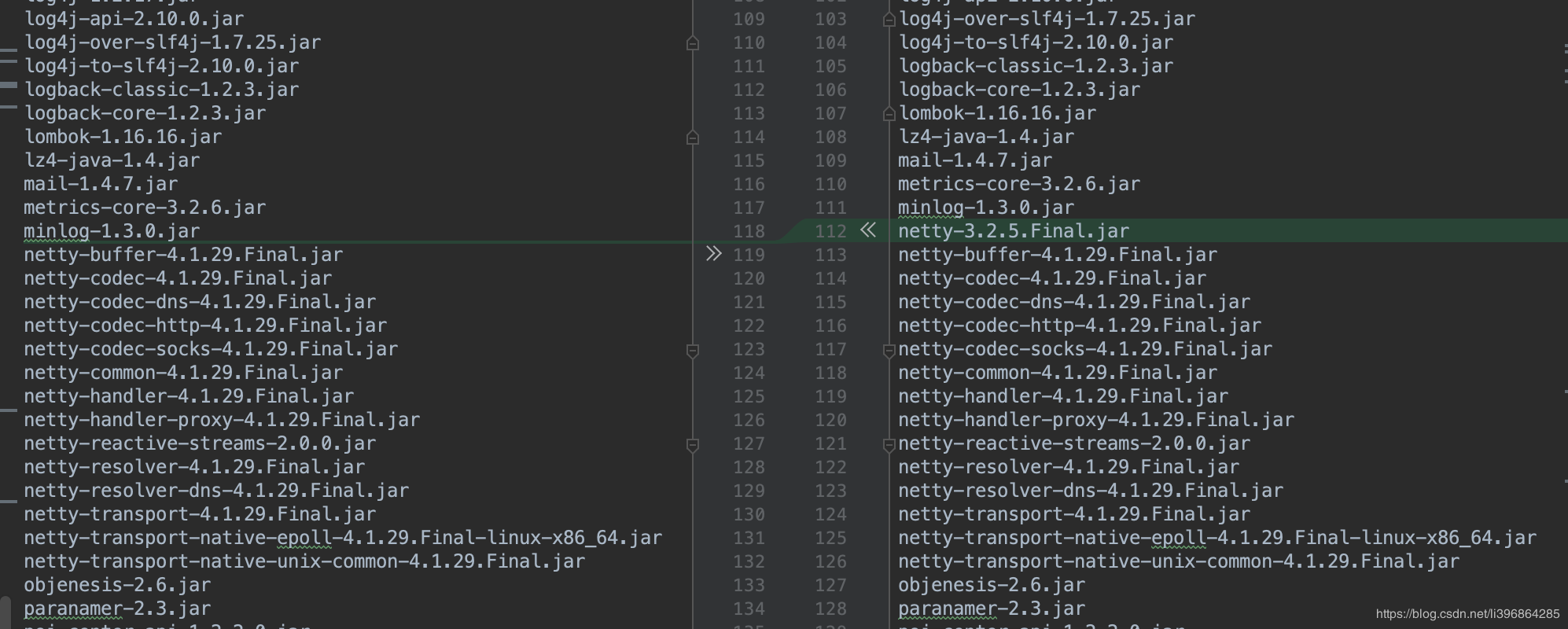
Task: Click the thick change marker on left stripe
Action: pyautogui.click(x=9, y=84)
